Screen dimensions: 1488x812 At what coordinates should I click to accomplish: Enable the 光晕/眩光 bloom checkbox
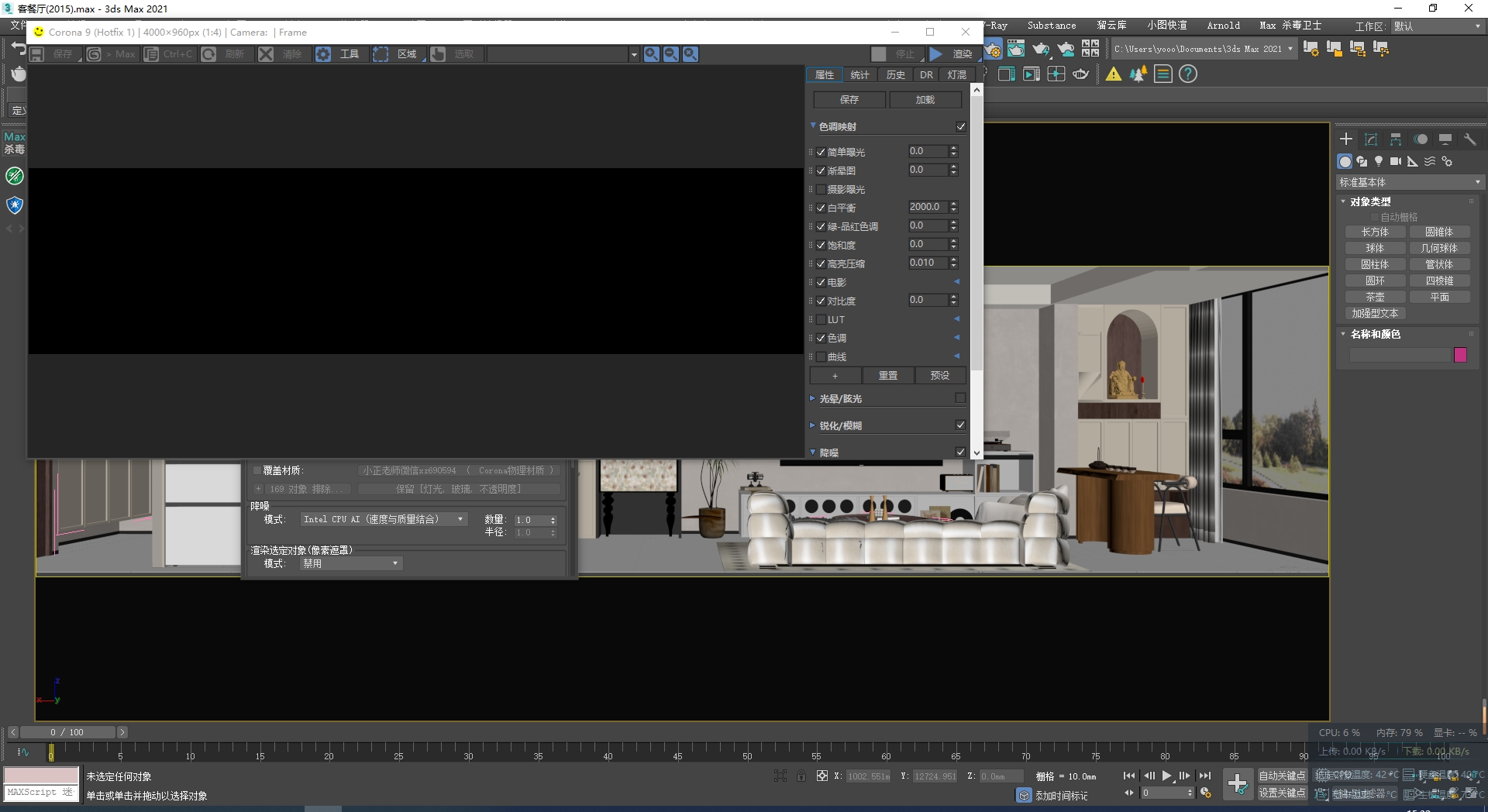coord(961,397)
